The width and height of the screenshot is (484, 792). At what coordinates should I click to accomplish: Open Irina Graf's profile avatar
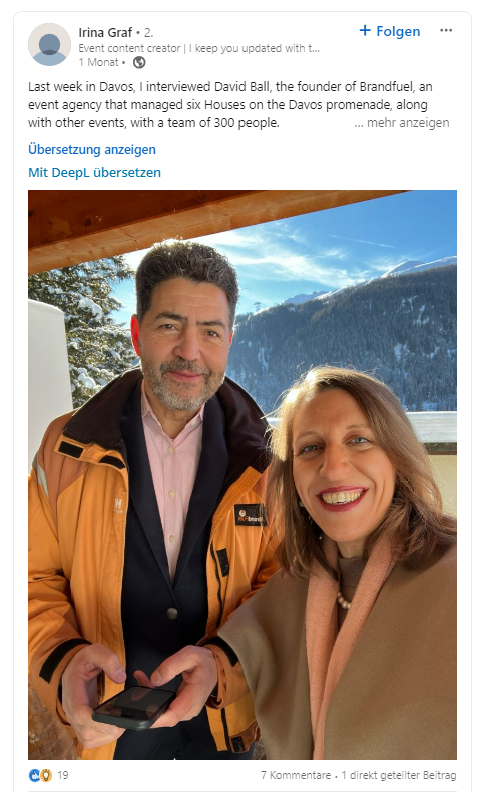[49, 44]
